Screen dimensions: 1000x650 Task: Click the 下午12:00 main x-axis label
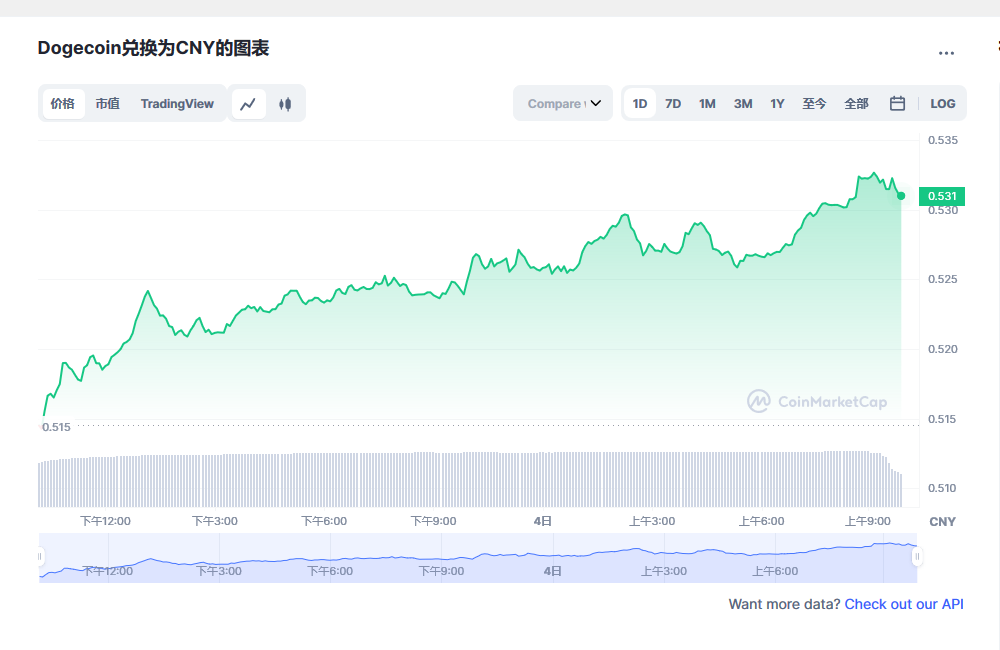click(105, 521)
